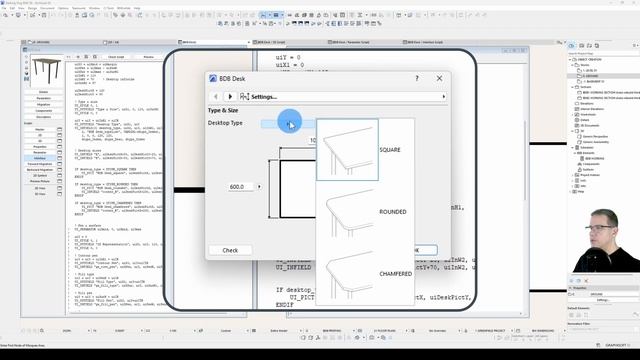The width and height of the screenshot is (640, 360).
Task: Click the arrow next to the 600.0 field
Action: [x=259, y=187]
